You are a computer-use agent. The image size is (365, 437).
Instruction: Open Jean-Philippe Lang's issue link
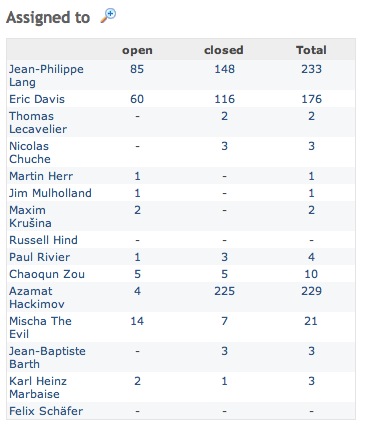click(46, 75)
